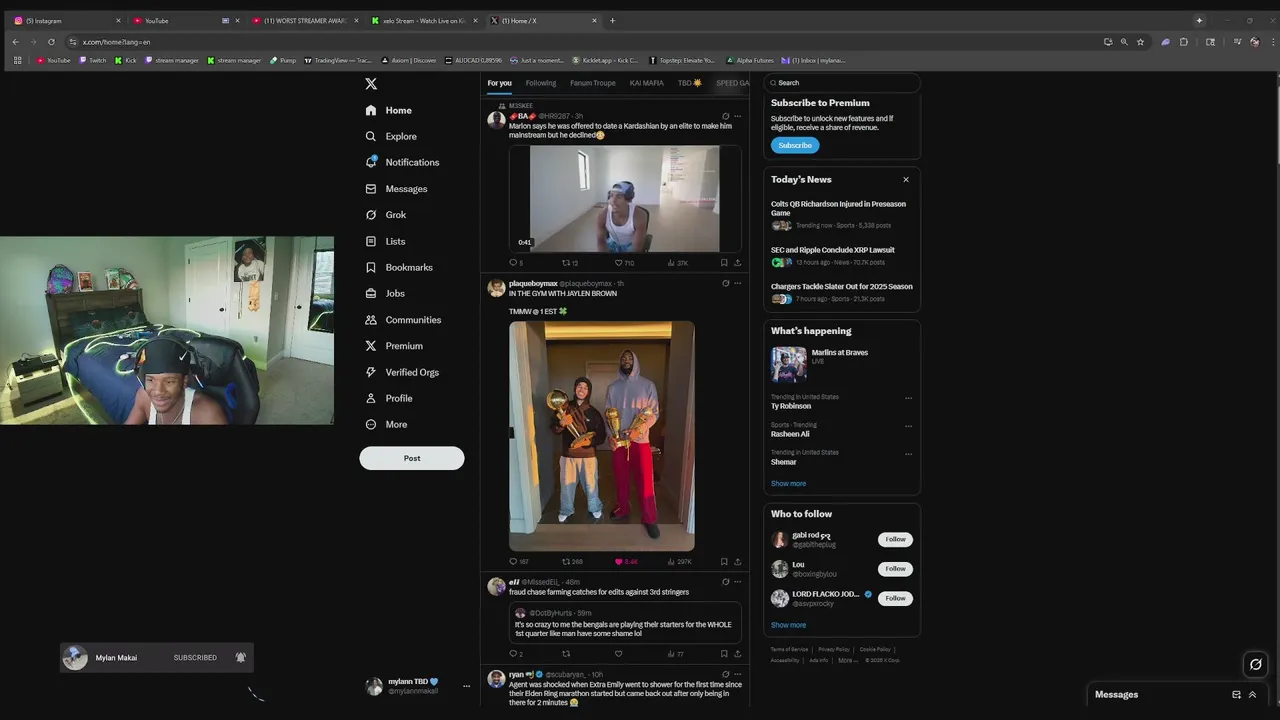Play the Marlon video in HR9287's post

[x=625, y=199]
